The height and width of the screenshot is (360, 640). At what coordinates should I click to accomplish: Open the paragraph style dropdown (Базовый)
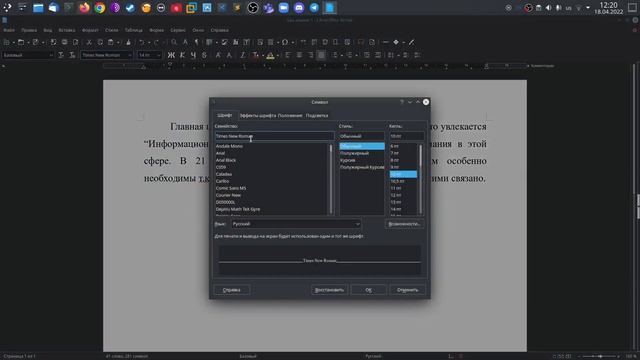tap(51, 55)
